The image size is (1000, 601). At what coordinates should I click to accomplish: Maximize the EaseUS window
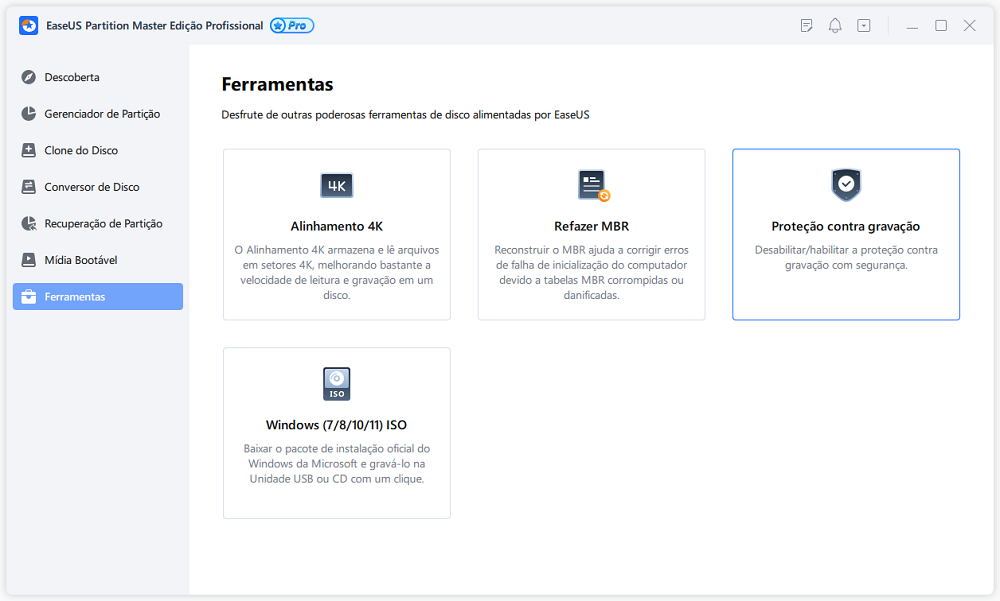[941, 26]
